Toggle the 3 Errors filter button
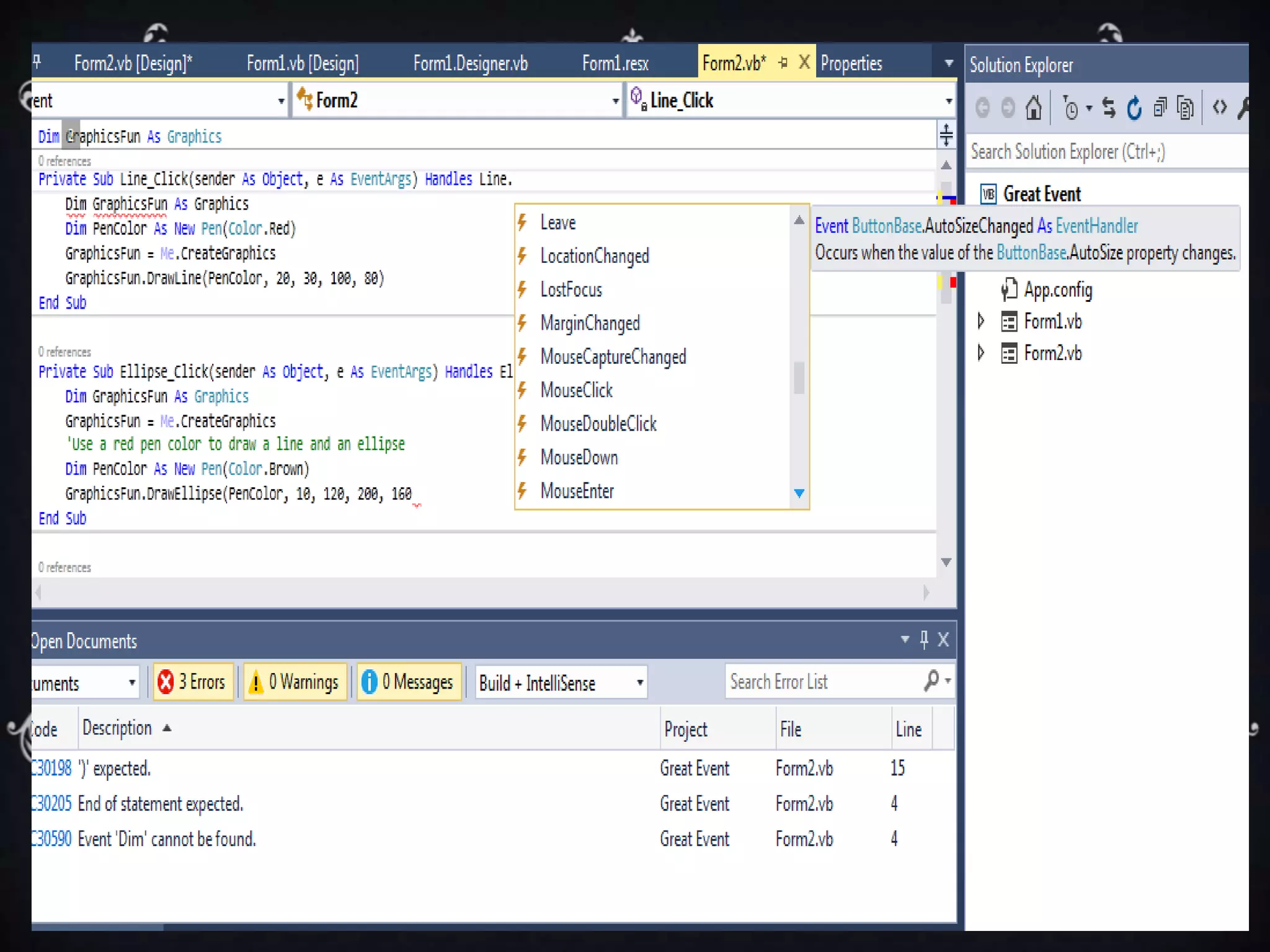The image size is (1270, 952). pyautogui.click(x=193, y=682)
